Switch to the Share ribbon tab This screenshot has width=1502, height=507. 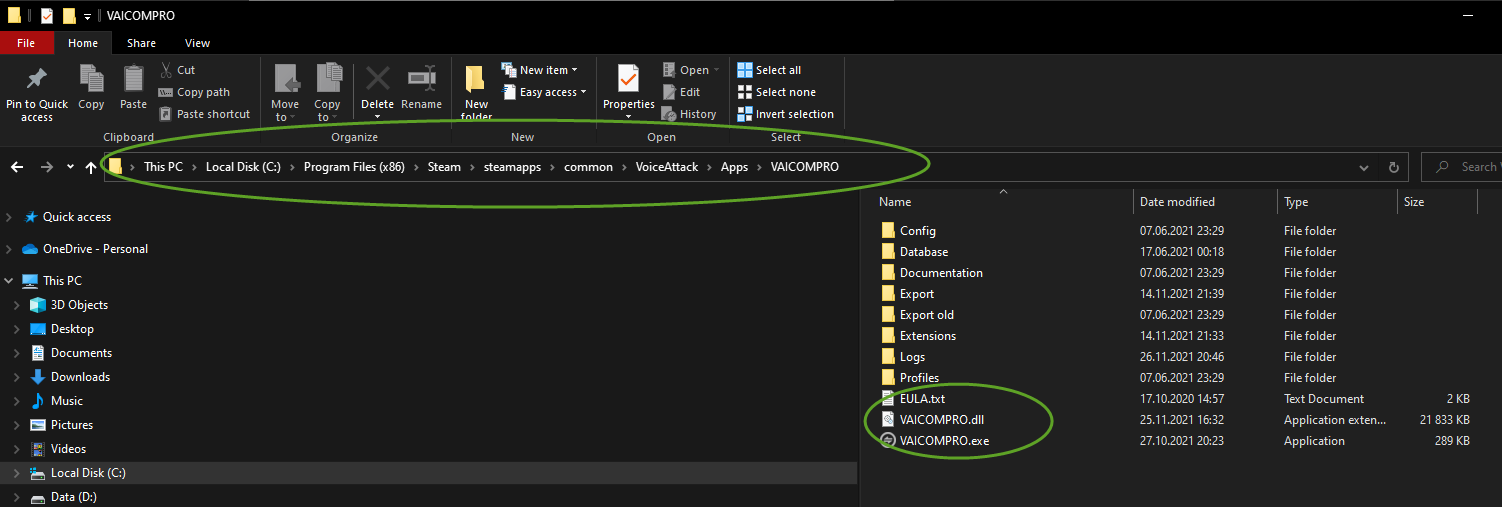(141, 43)
